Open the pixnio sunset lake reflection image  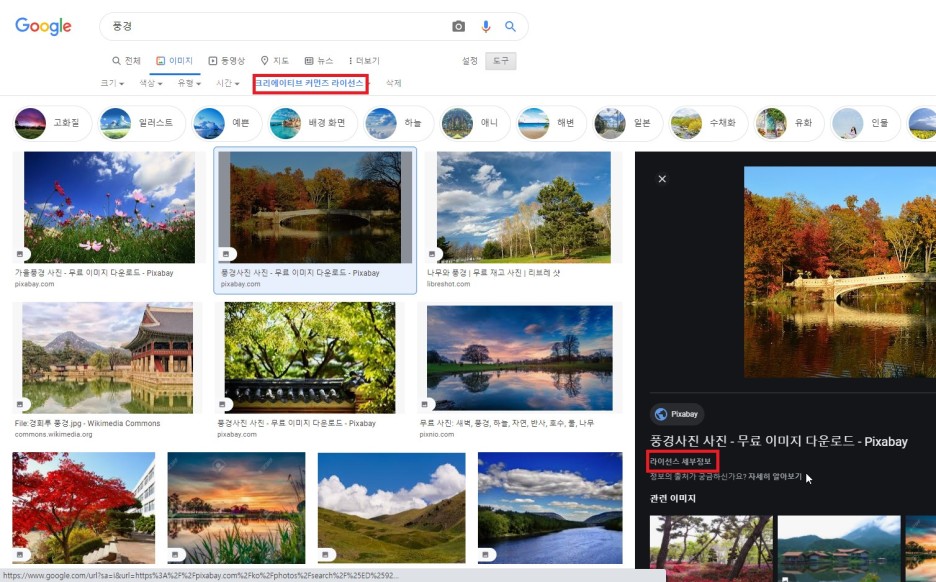tap(520, 358)
